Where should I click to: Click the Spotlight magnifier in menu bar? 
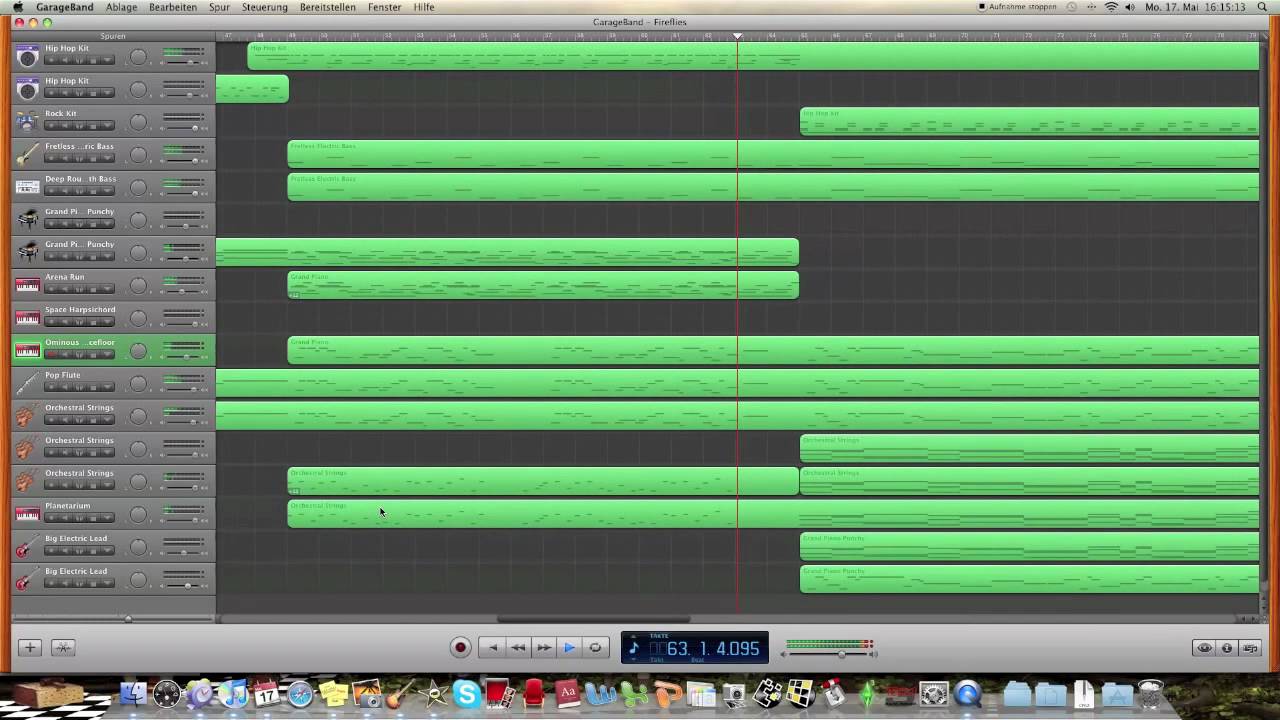(x=1264, y=7)
